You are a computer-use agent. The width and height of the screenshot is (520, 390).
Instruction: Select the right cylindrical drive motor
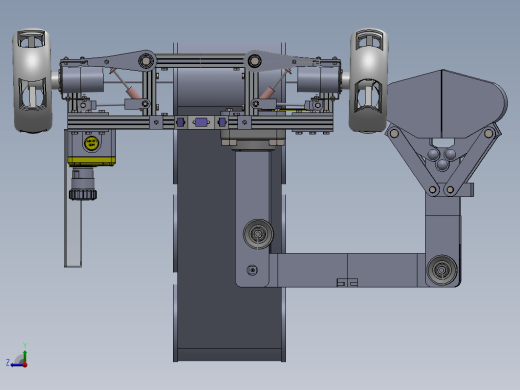[x=318, y=79]
